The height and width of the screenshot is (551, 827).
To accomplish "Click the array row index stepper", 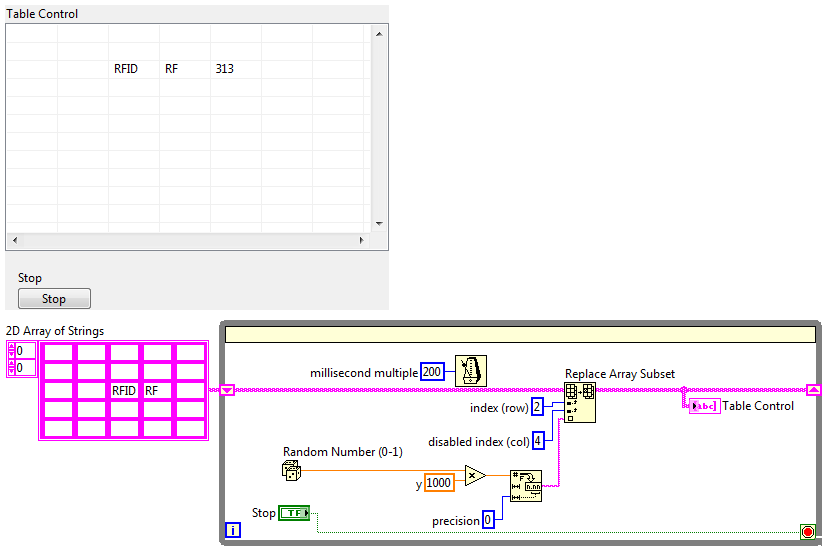I will tap(11, 351).
